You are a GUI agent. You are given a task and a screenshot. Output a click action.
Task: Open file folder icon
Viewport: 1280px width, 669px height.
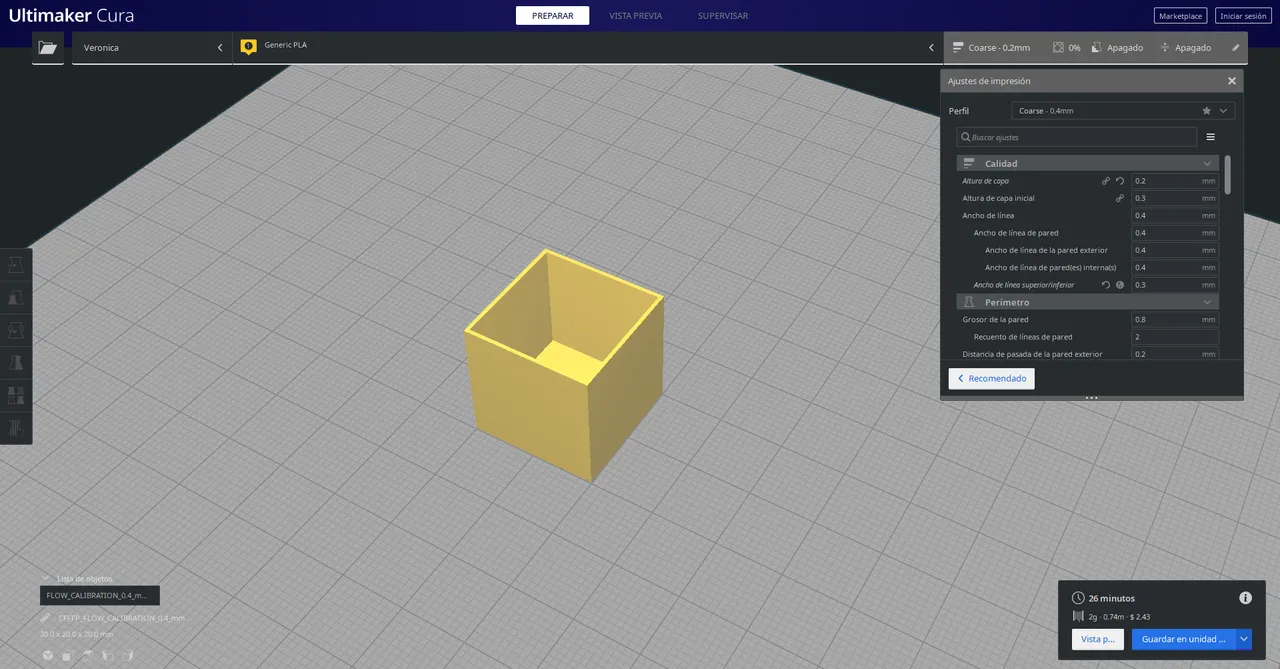point(47,47)
